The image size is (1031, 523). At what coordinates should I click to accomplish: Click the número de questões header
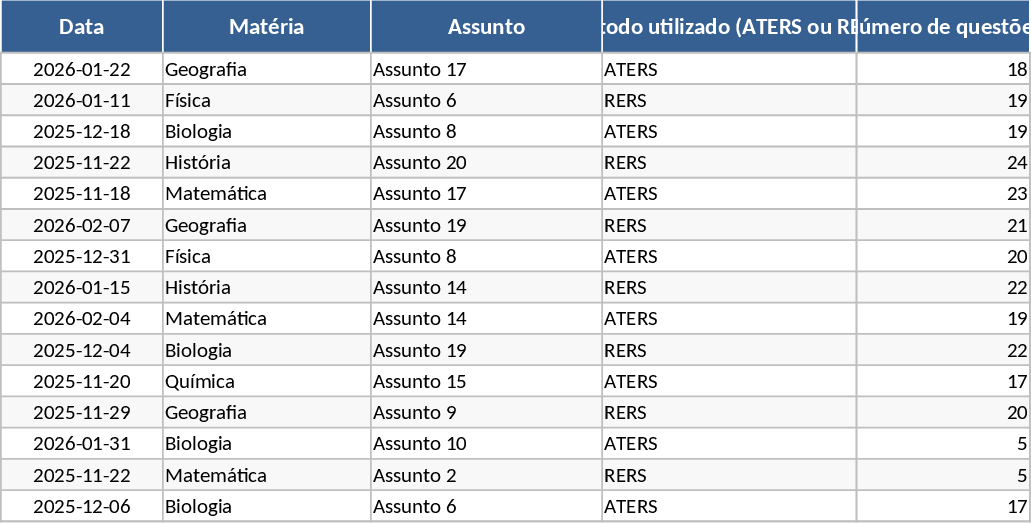tap(943, 27)
